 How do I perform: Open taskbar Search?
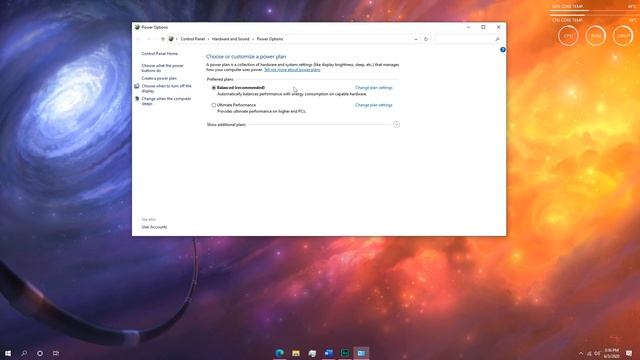tap(24, 353)
